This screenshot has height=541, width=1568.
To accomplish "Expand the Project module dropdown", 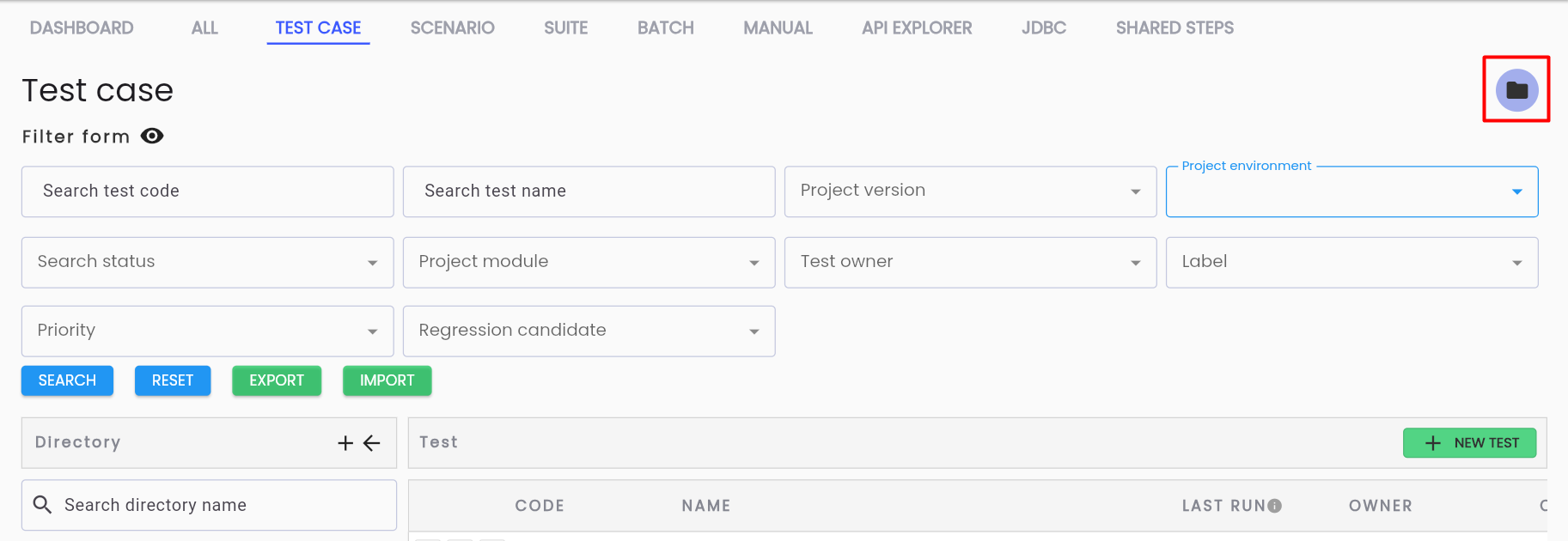I will pos(589,263).
